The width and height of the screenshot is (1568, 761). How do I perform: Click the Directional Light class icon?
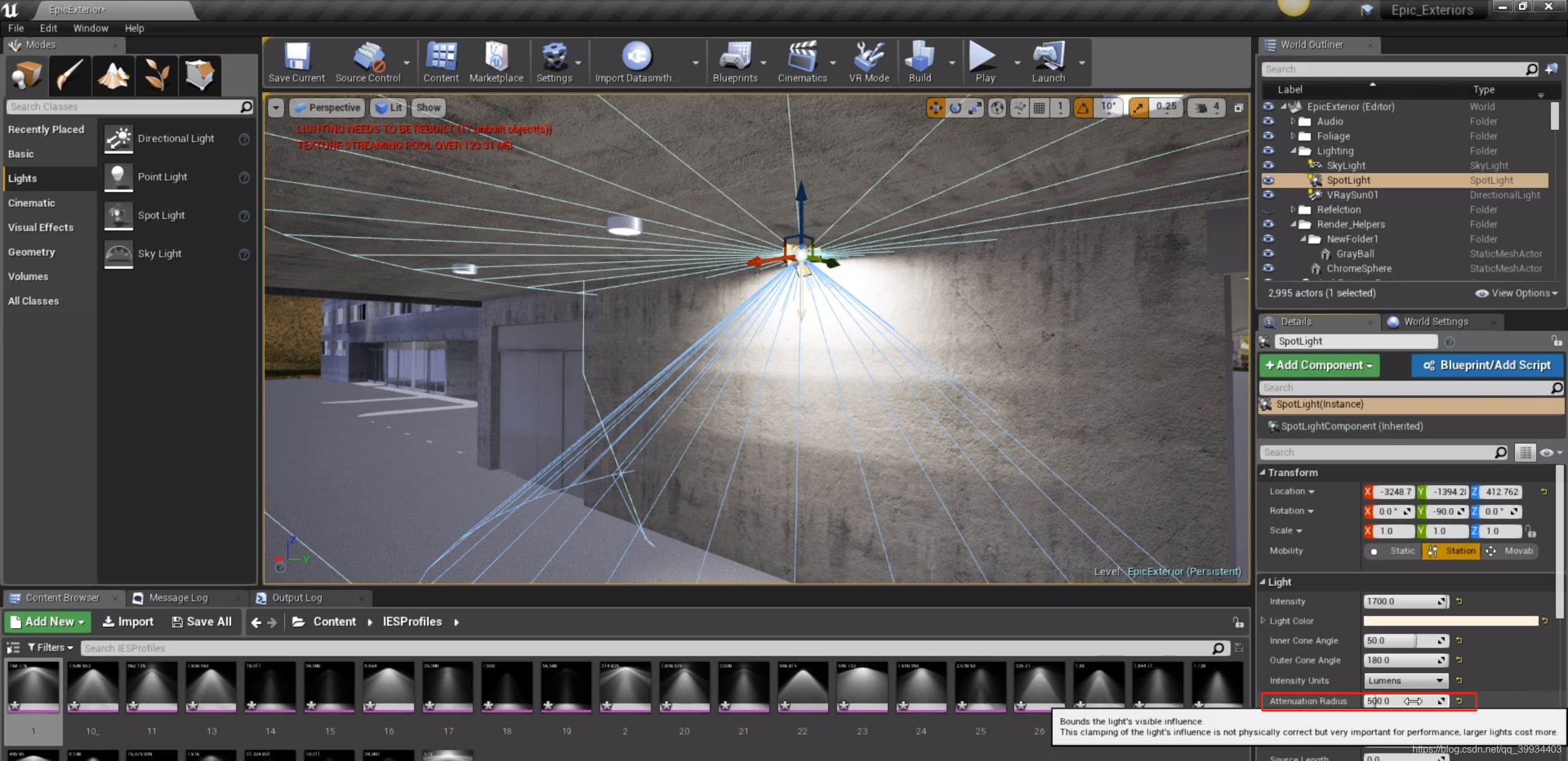tap(119, 138)
